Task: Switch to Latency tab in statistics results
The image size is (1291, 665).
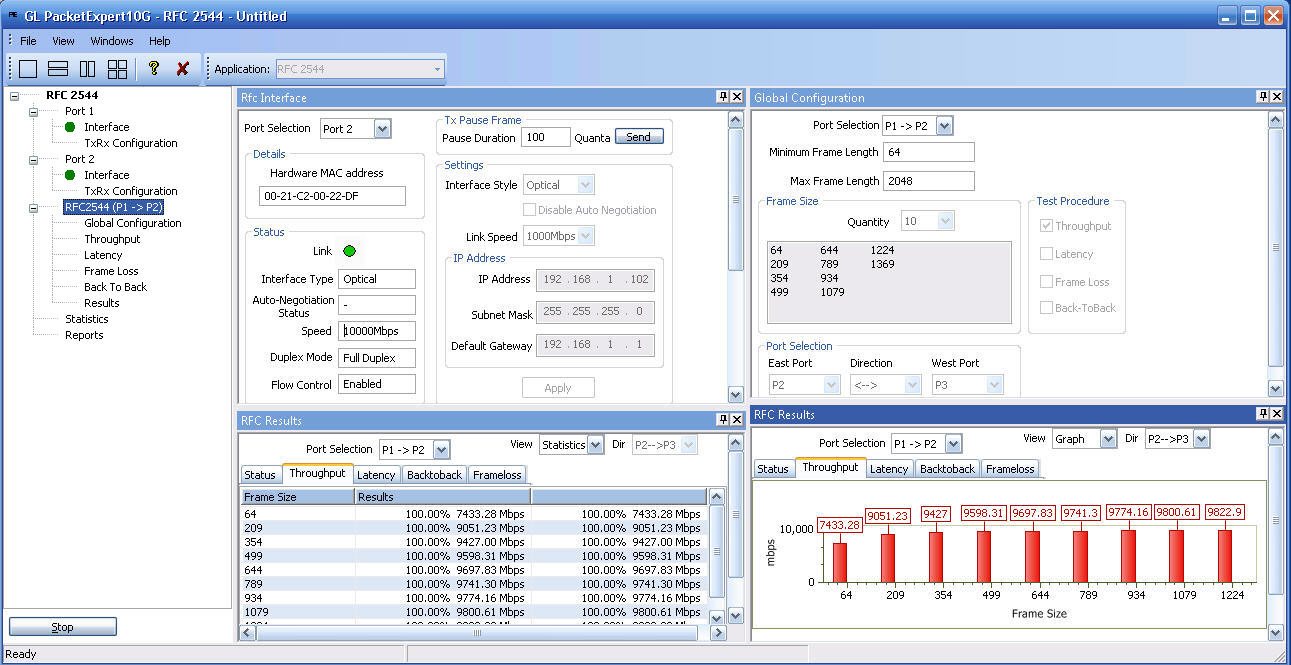Action: [376, 475]
